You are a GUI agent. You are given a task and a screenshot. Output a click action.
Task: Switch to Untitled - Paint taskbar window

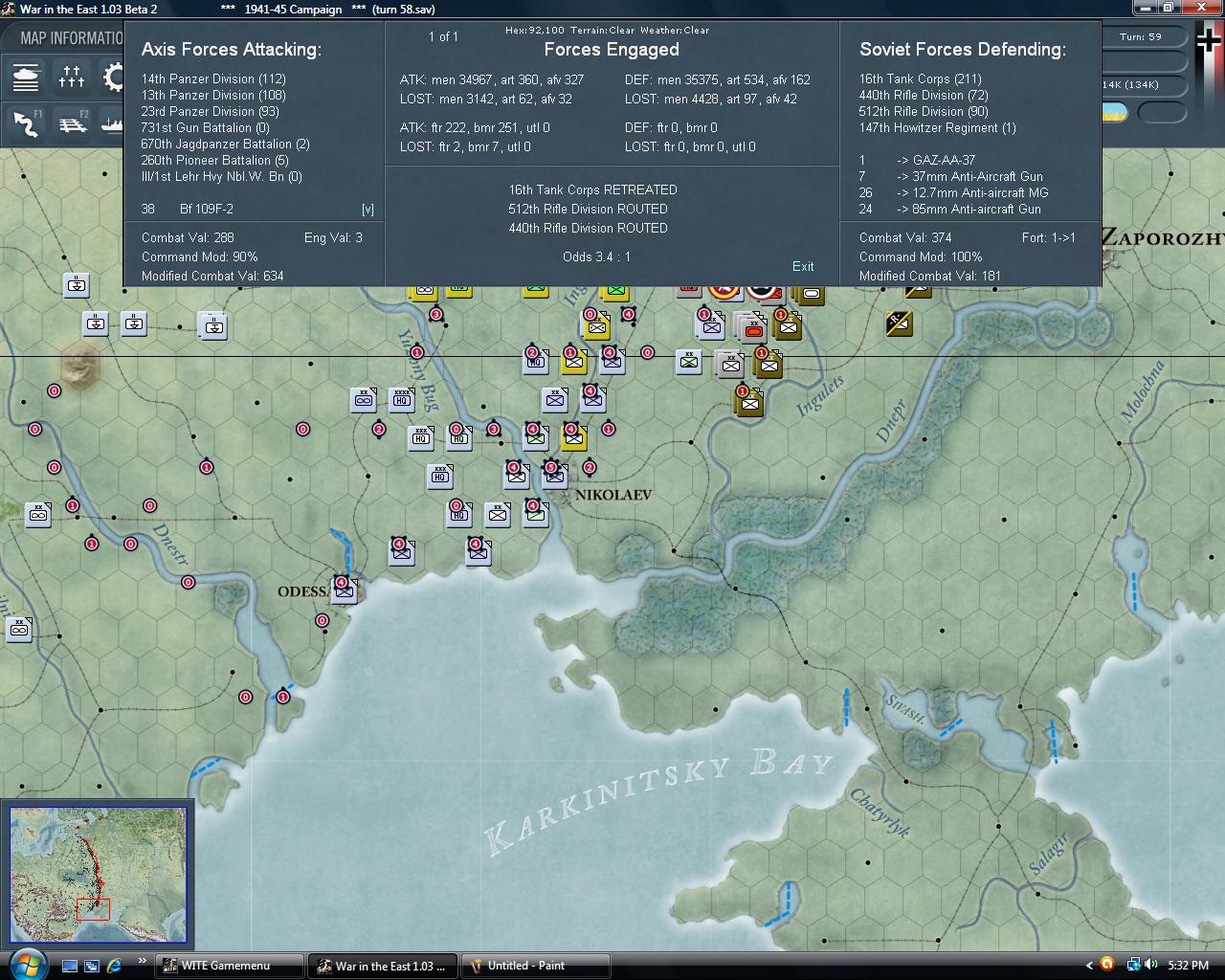[x=536, y=966]
